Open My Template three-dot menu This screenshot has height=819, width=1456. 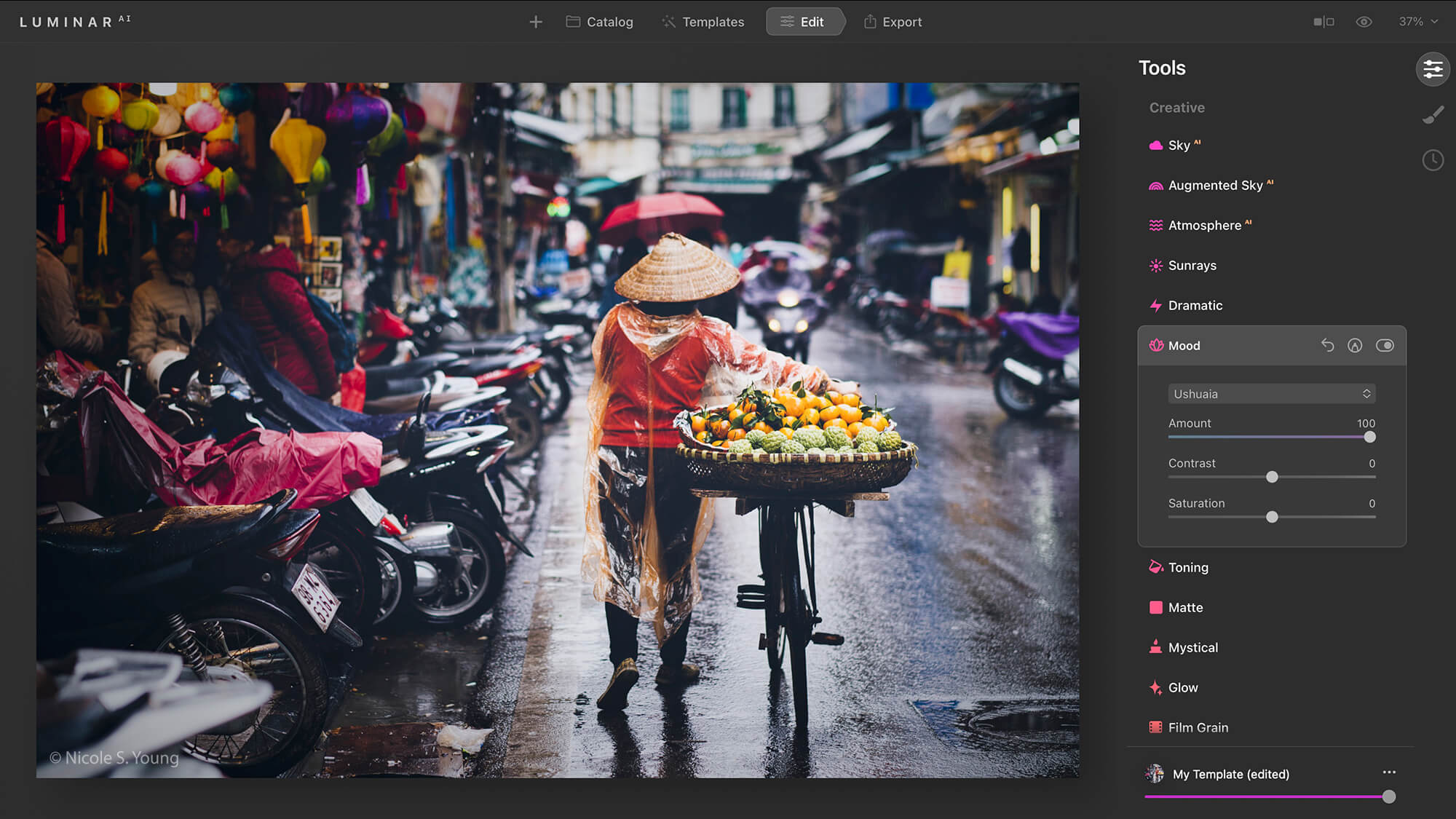(1389, 772)
